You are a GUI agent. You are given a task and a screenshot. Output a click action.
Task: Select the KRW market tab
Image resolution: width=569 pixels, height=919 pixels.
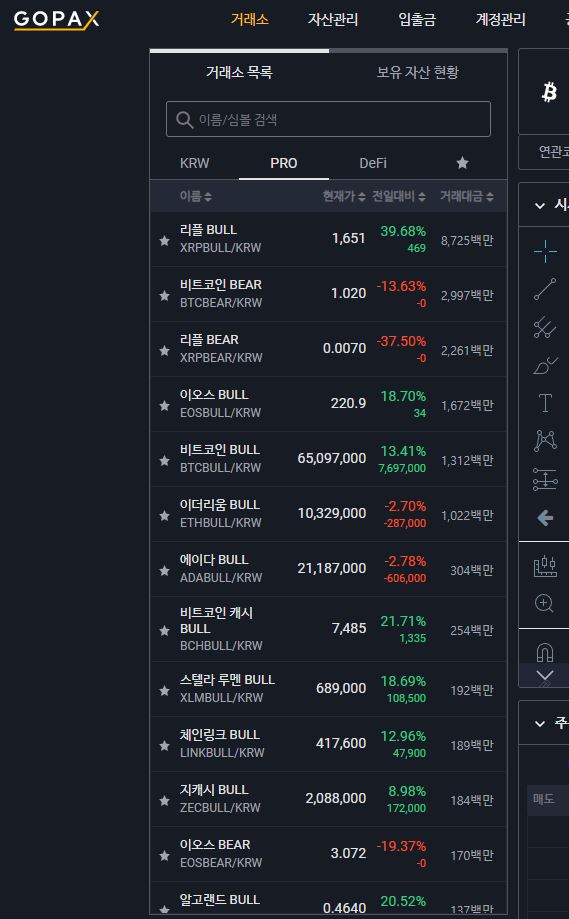[195, 163]
